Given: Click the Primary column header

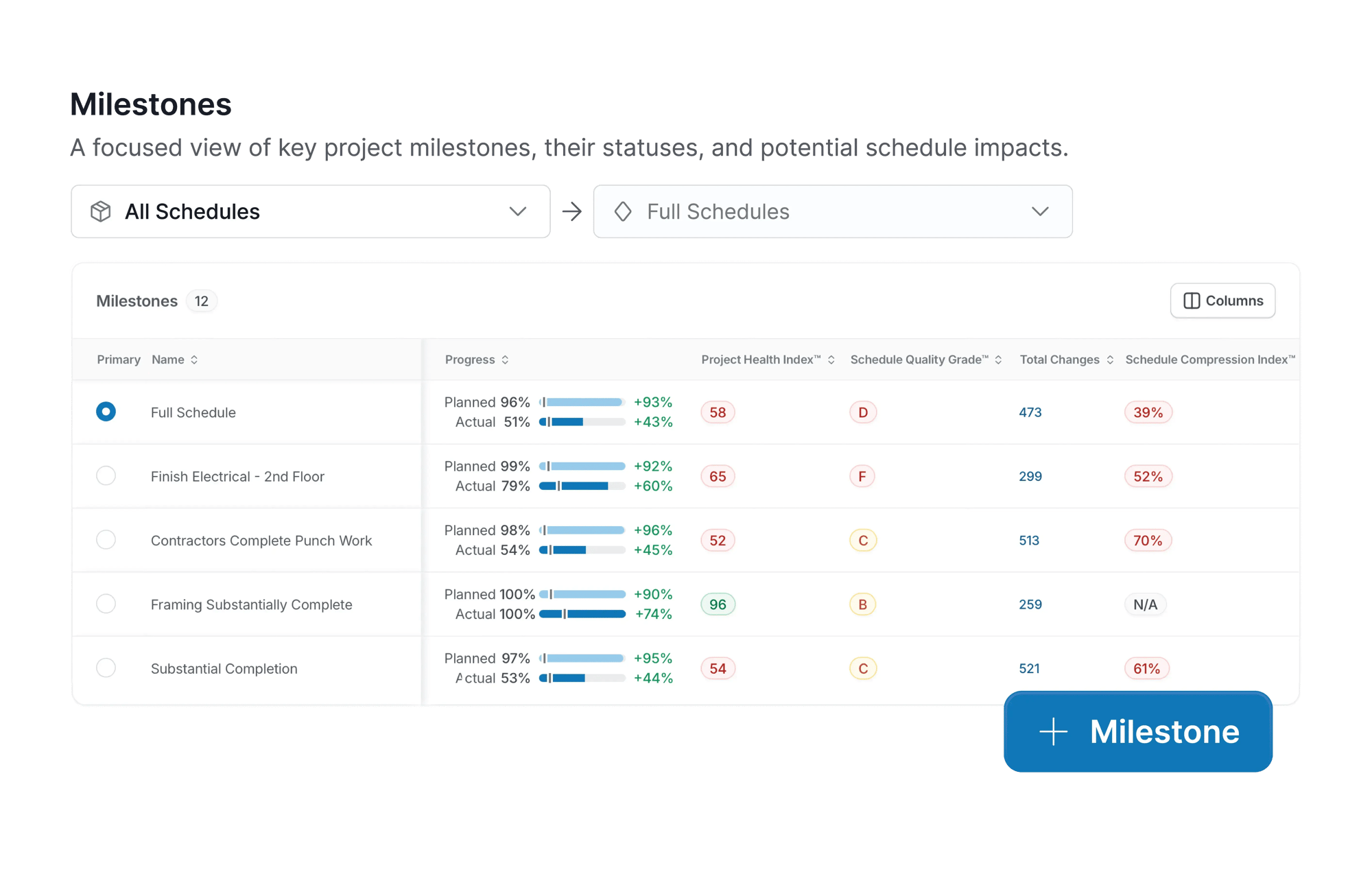Looking at the screenshot, I should (x=118, y=360).
